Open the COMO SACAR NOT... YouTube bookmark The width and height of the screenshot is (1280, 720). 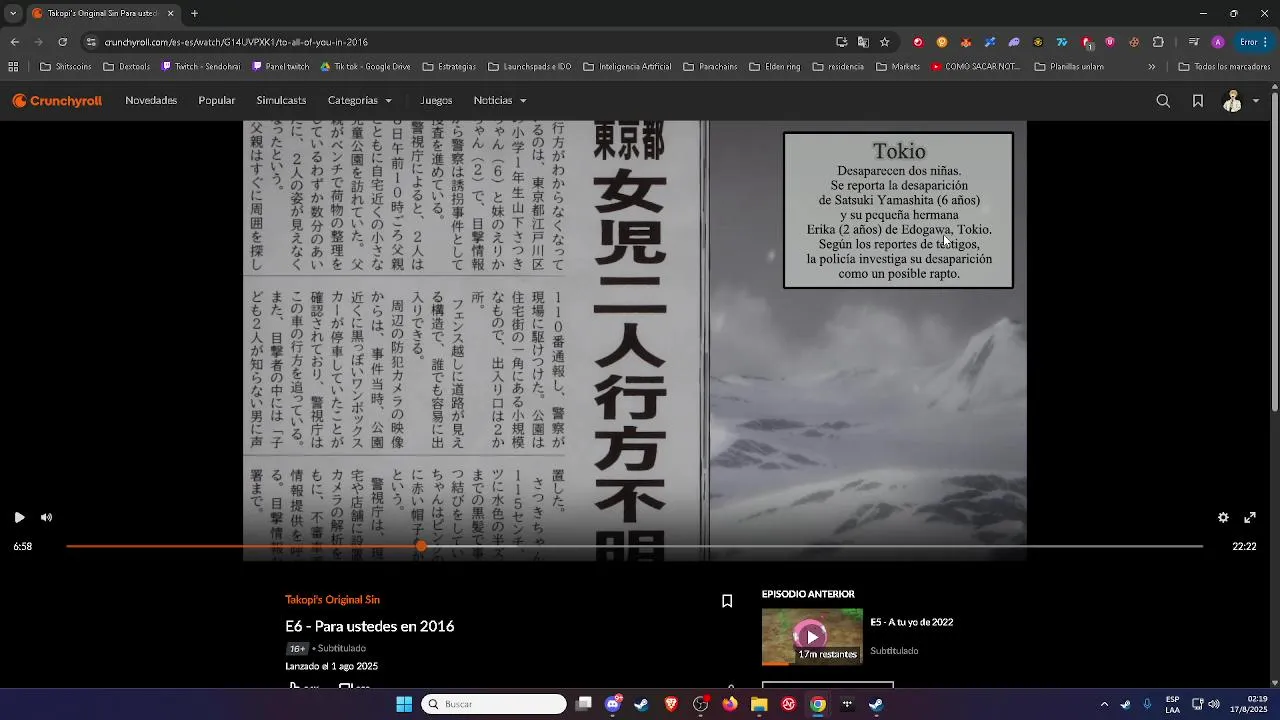(975, 67)
